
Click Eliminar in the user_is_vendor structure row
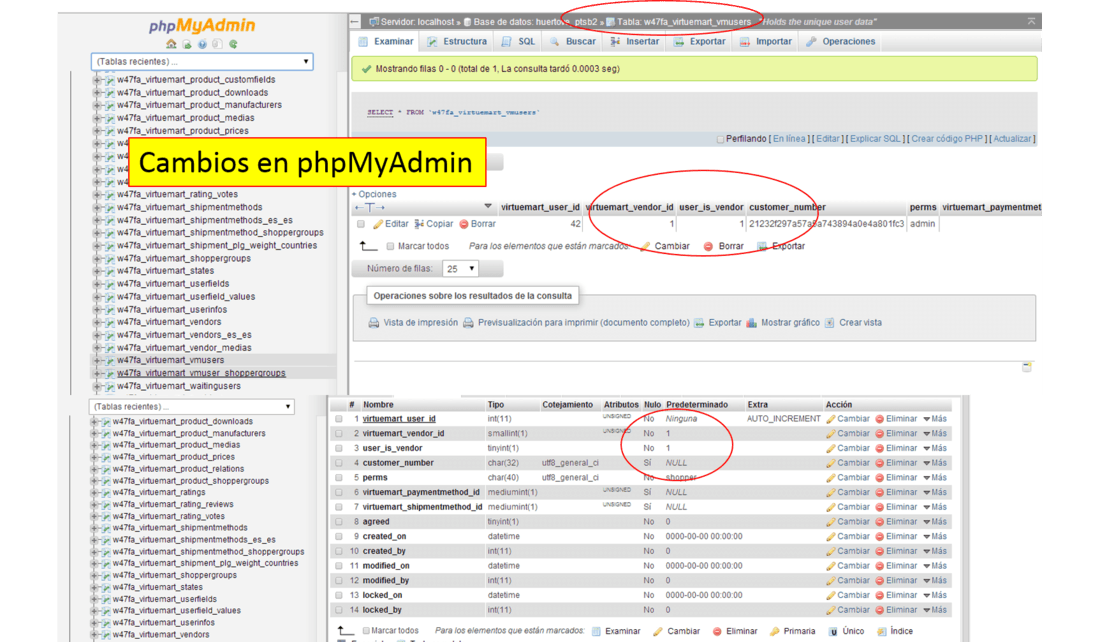click(x=896, y=448)
